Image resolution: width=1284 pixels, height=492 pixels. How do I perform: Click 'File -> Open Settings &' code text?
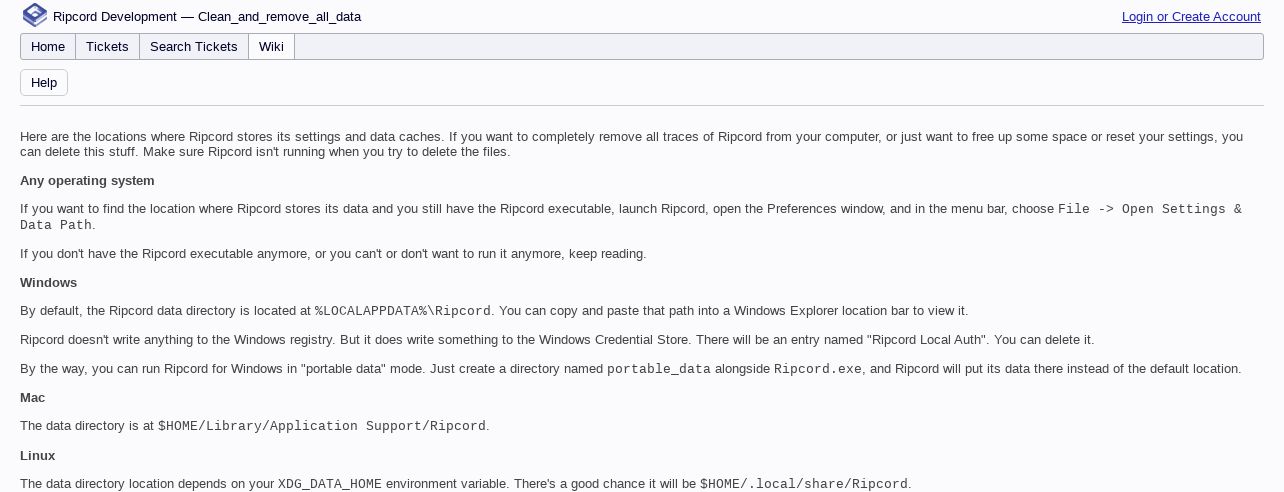pyautogui.click(x=1150, y=209)
